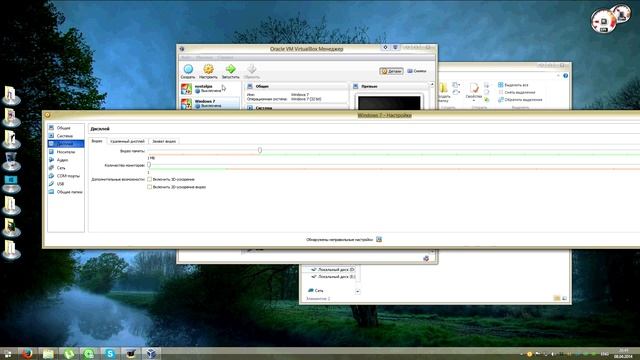Image resolution: width=640 pixels, height=360 pixels.
Task: Click the Детали button in VirtualBox Manager
Action: click(391, 71)
